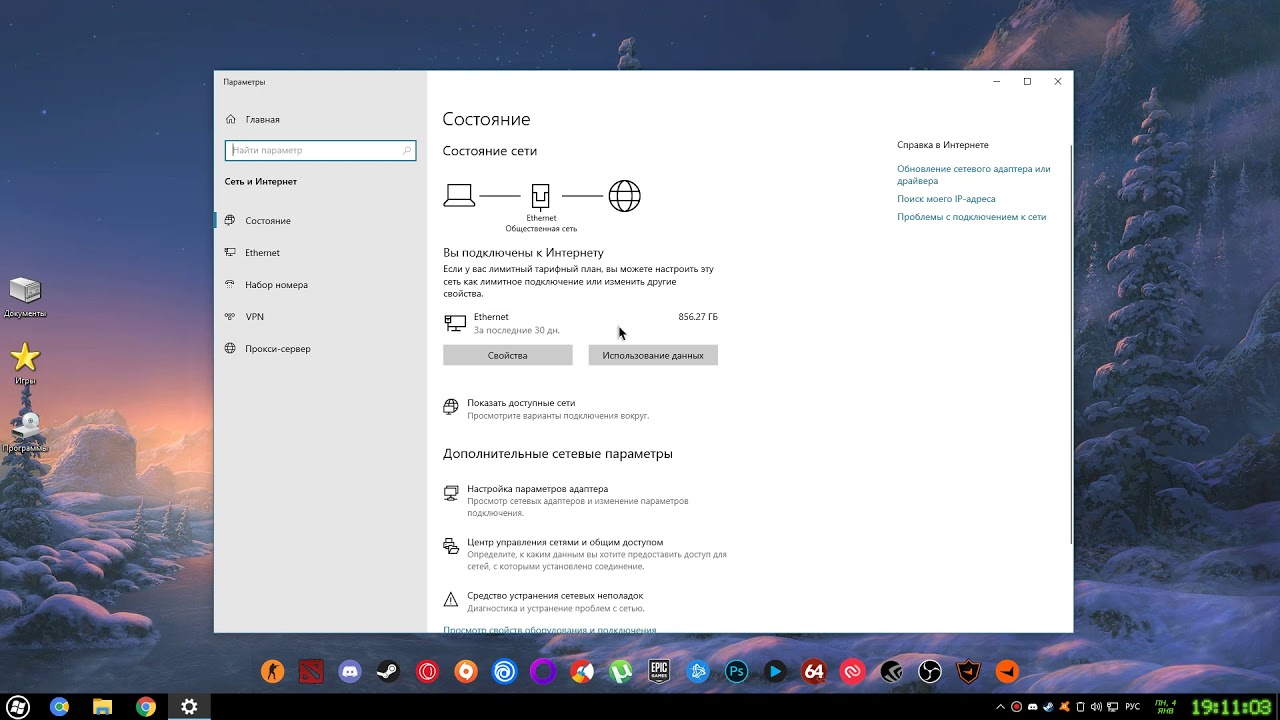Screen dimensions: 1280x720
Task: Open the Поиск моего IP-адреса help link
Action: 946,199
